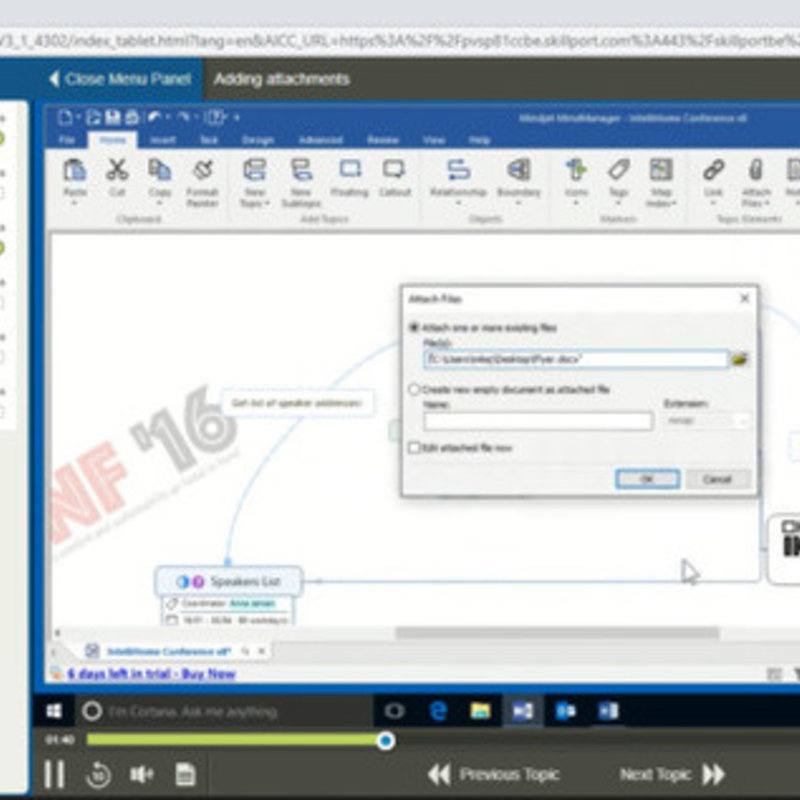Click the Name input field in dialog
This screenshot has width=800, height=800.
[538, 421]
